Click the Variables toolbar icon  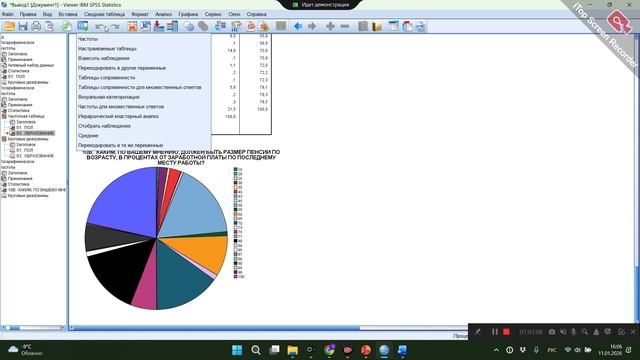tap(172, 27)
